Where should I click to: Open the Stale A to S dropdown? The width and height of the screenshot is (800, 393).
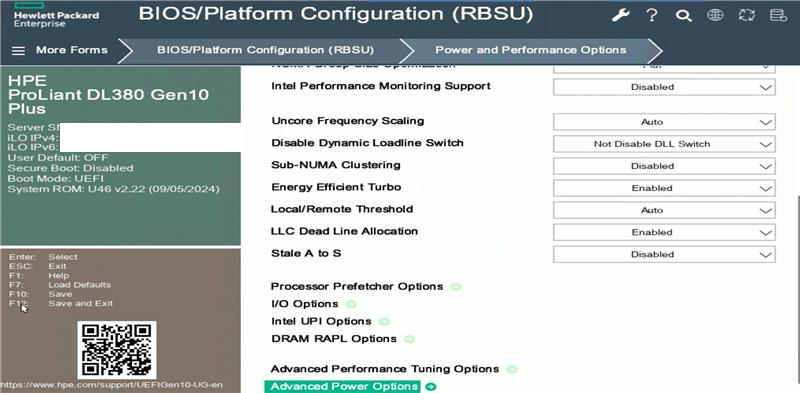pyautogui.click(x=664, y=254)
